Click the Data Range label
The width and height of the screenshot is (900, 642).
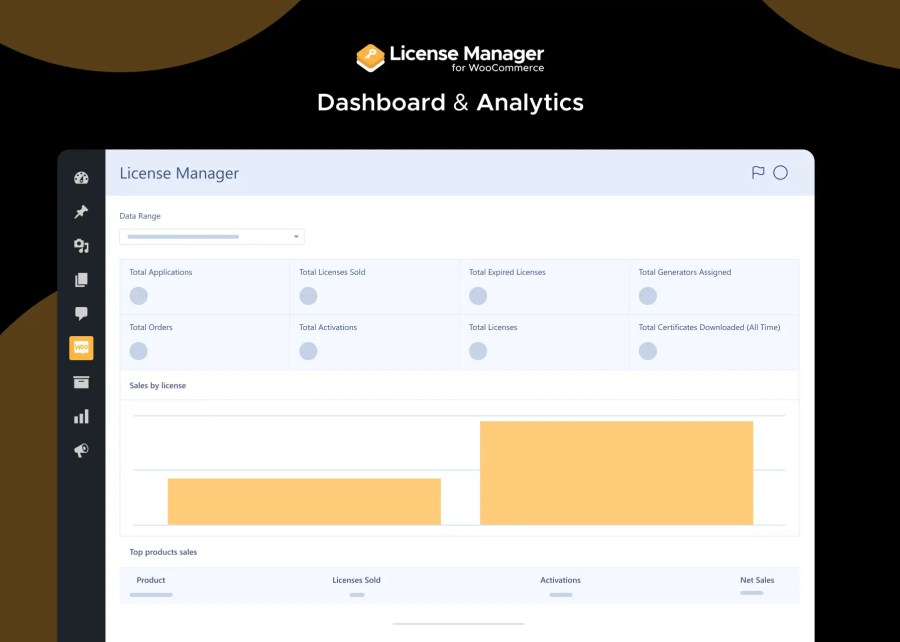(x=140, y=216)
